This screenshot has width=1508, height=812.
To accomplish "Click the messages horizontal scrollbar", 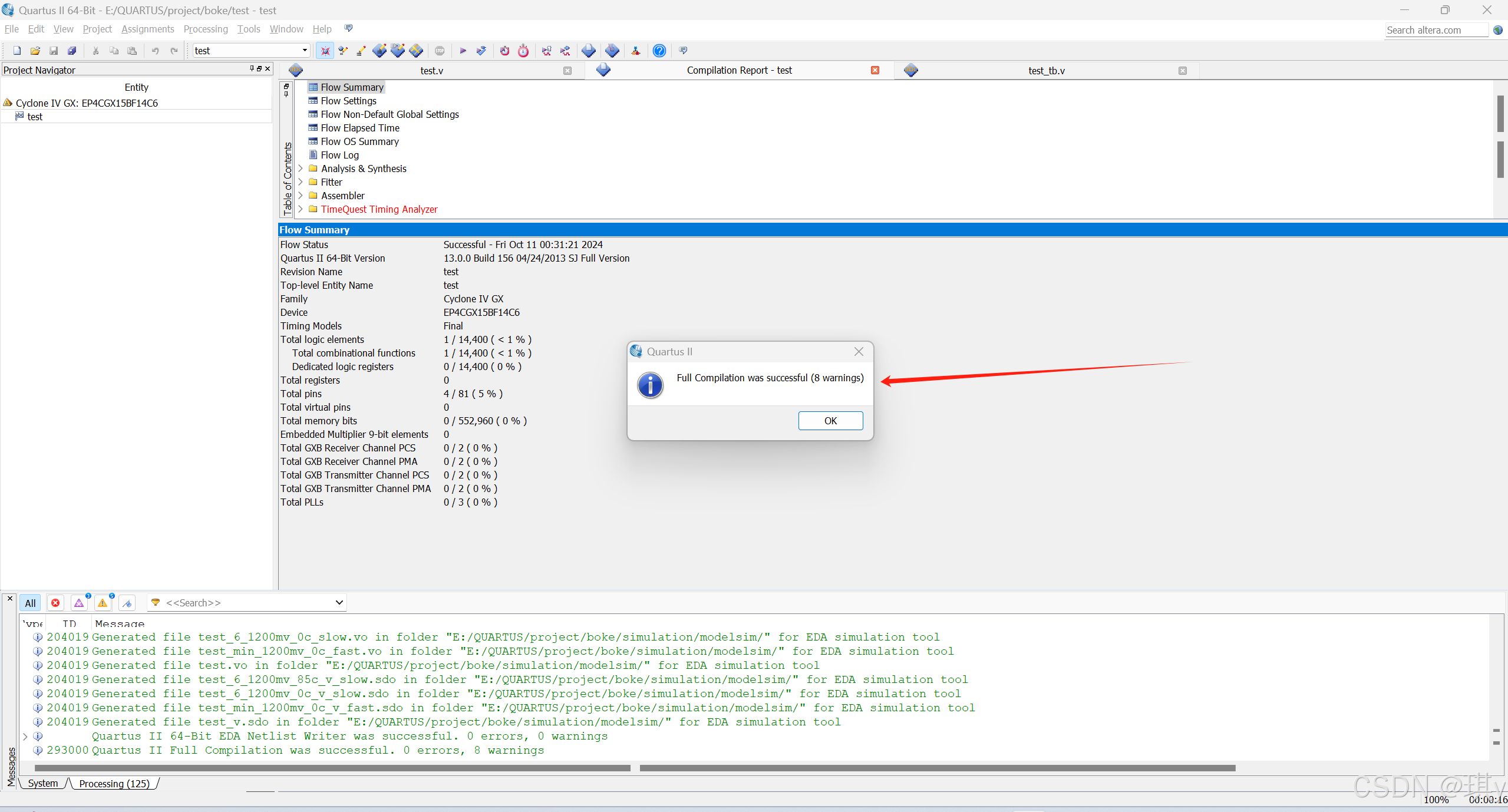I will (x=332, y=768).
